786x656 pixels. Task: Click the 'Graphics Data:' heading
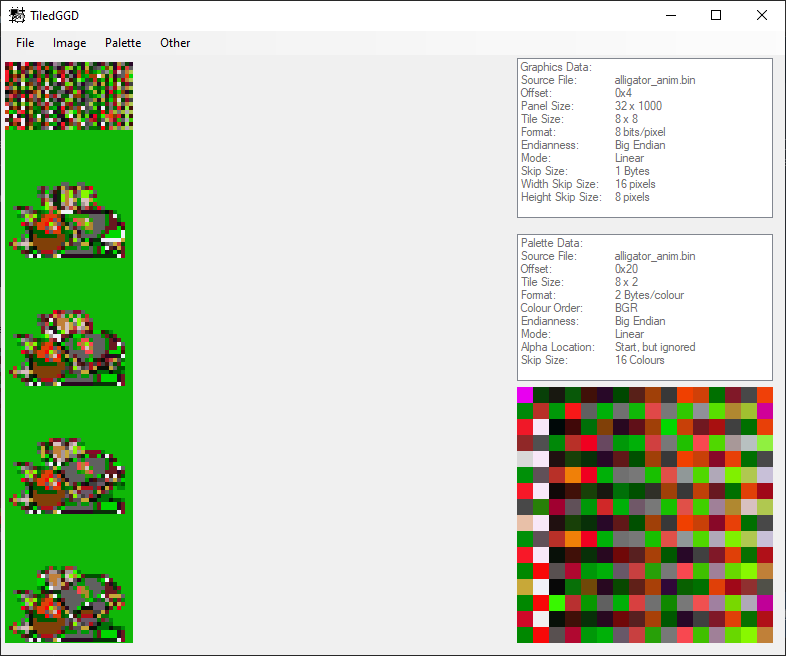556,67
